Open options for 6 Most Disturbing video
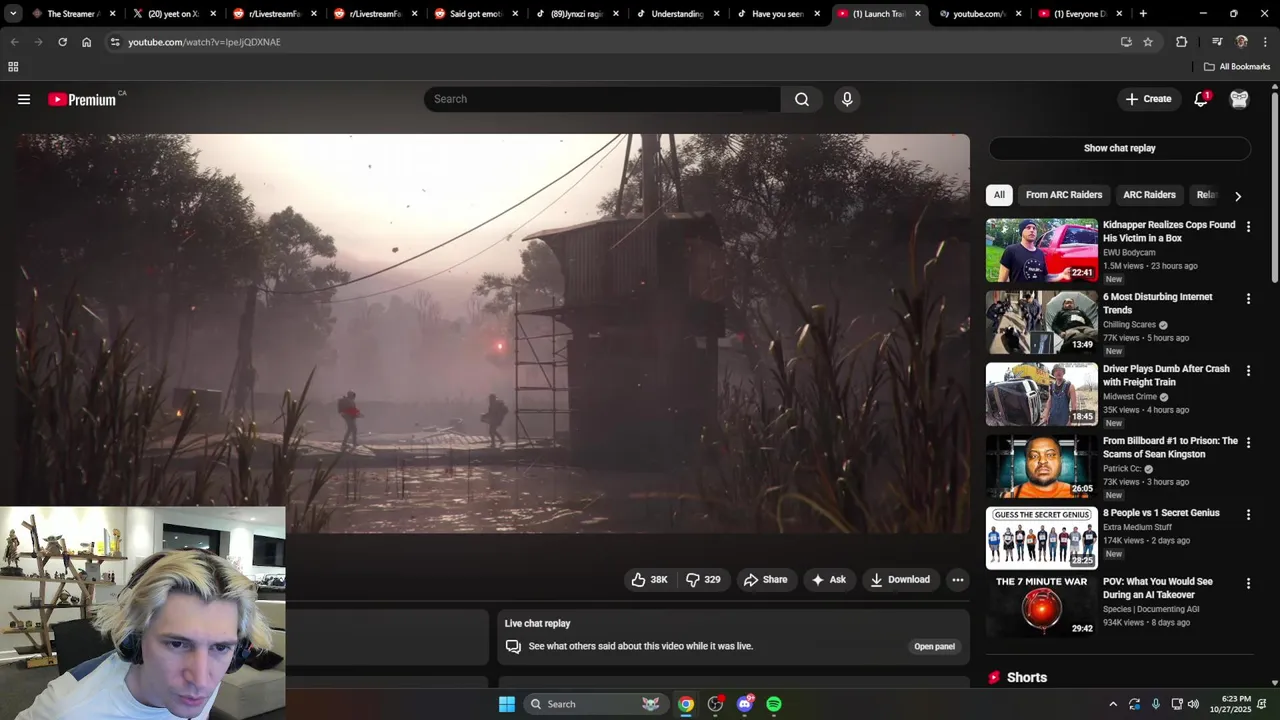This screenshot has height=720, width=1280. 1248,299
